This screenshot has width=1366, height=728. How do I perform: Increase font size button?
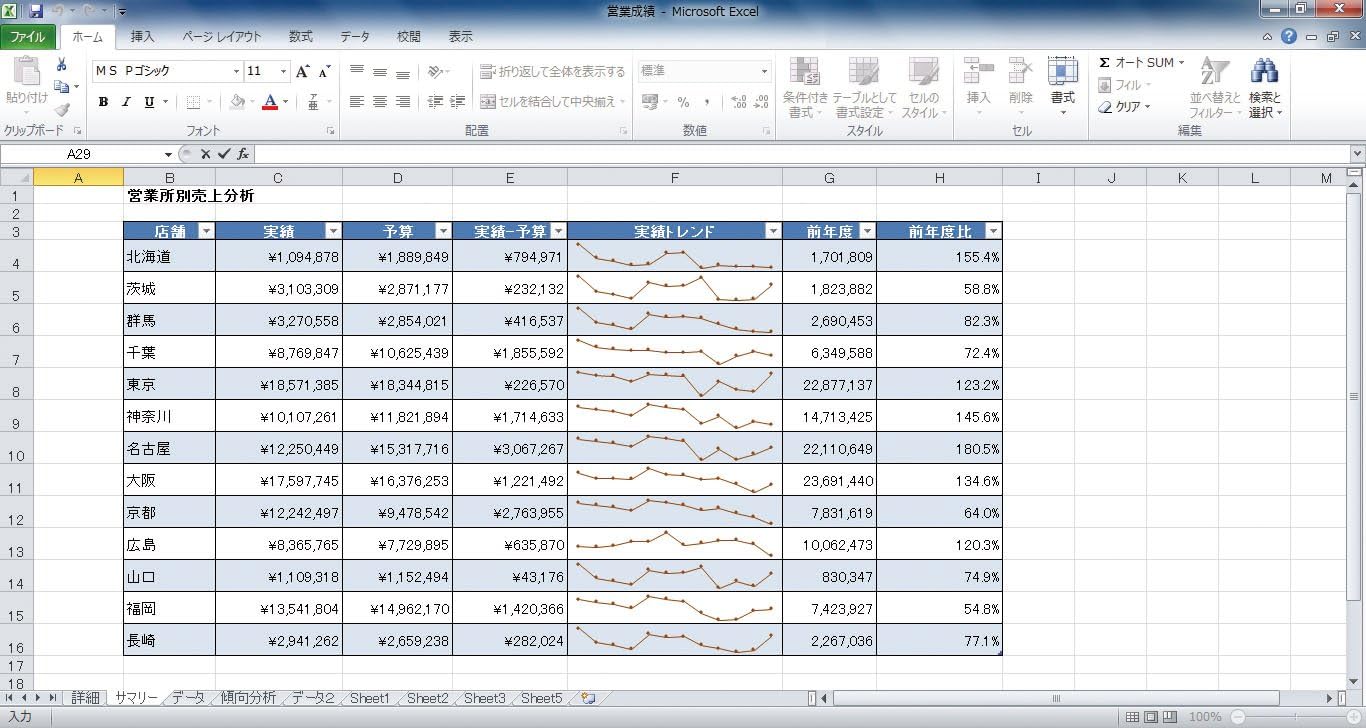pos(303,71)
